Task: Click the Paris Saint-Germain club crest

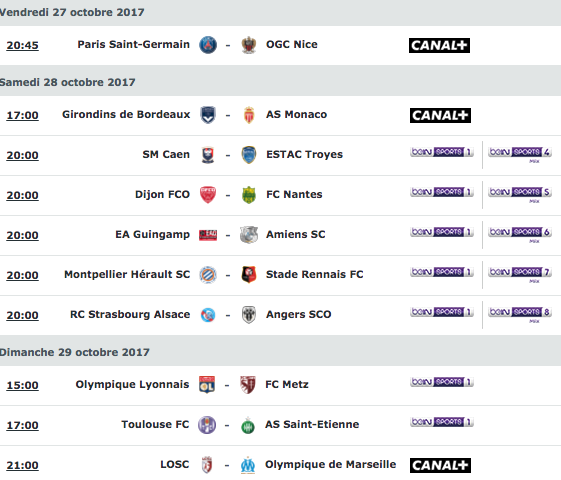Action: (208, 45)
